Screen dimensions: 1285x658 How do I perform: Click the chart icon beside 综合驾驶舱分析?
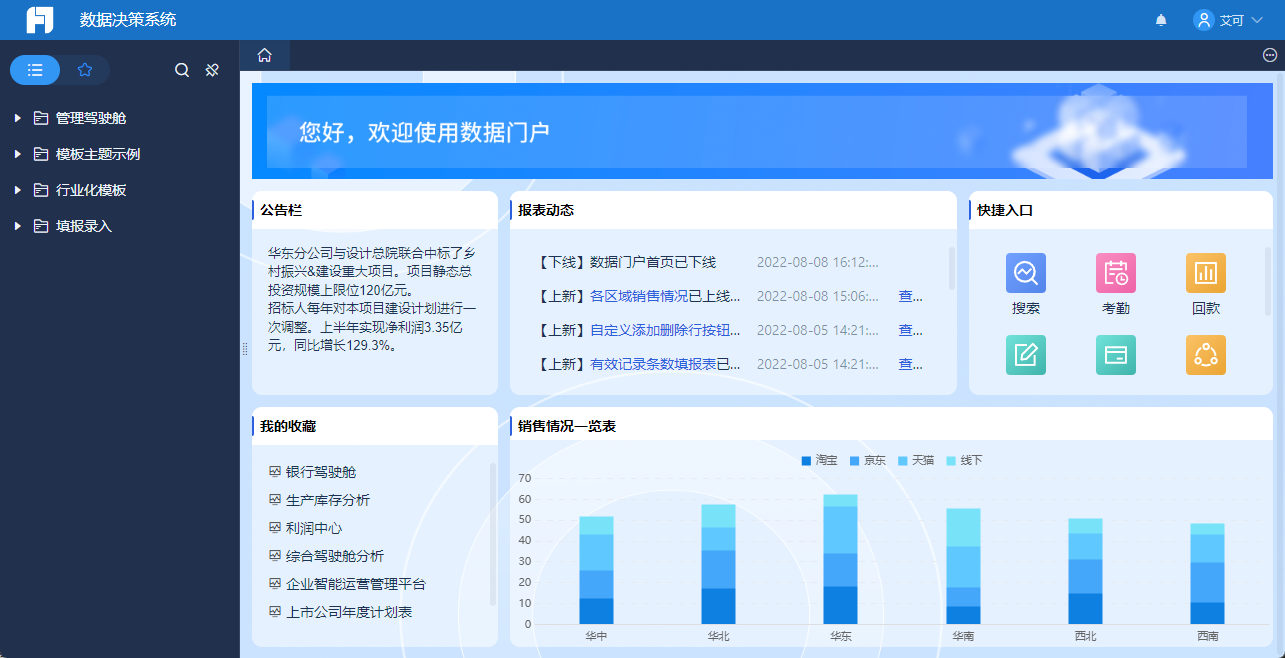[275, 556]
